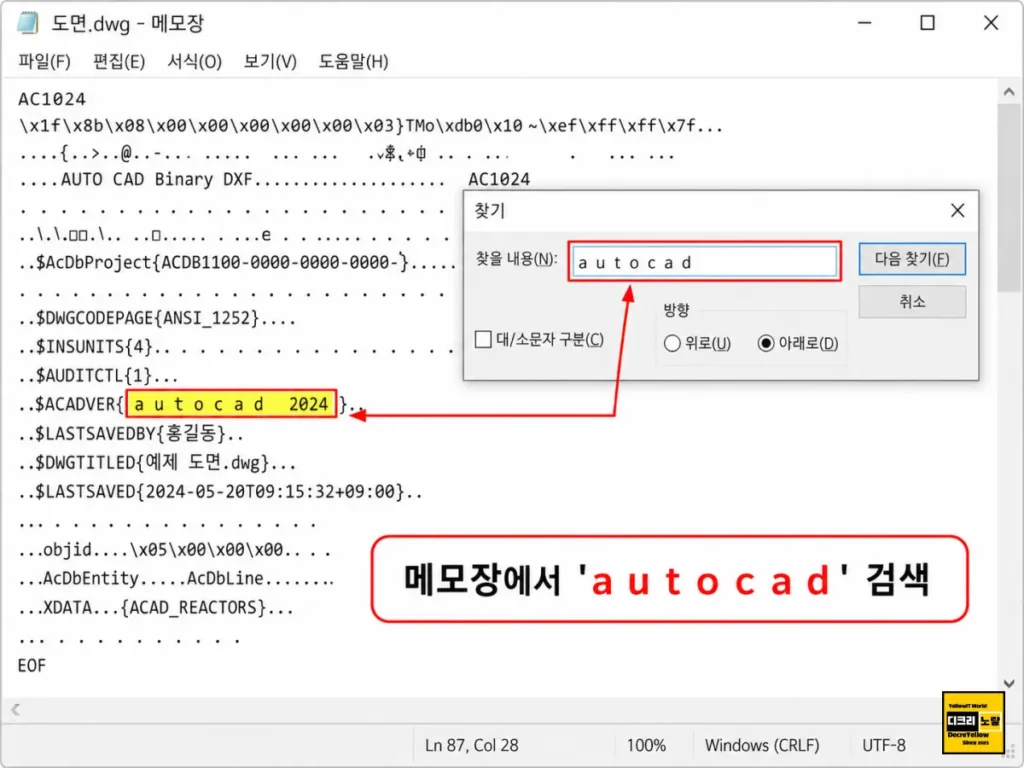Click the $AcDbProject text line

(x=238, y=263)
